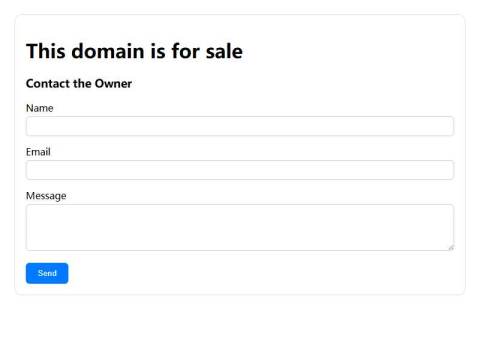The height and width of the screenshot is (360, 480).
Task: Click the Message label text
Action: 46,196
